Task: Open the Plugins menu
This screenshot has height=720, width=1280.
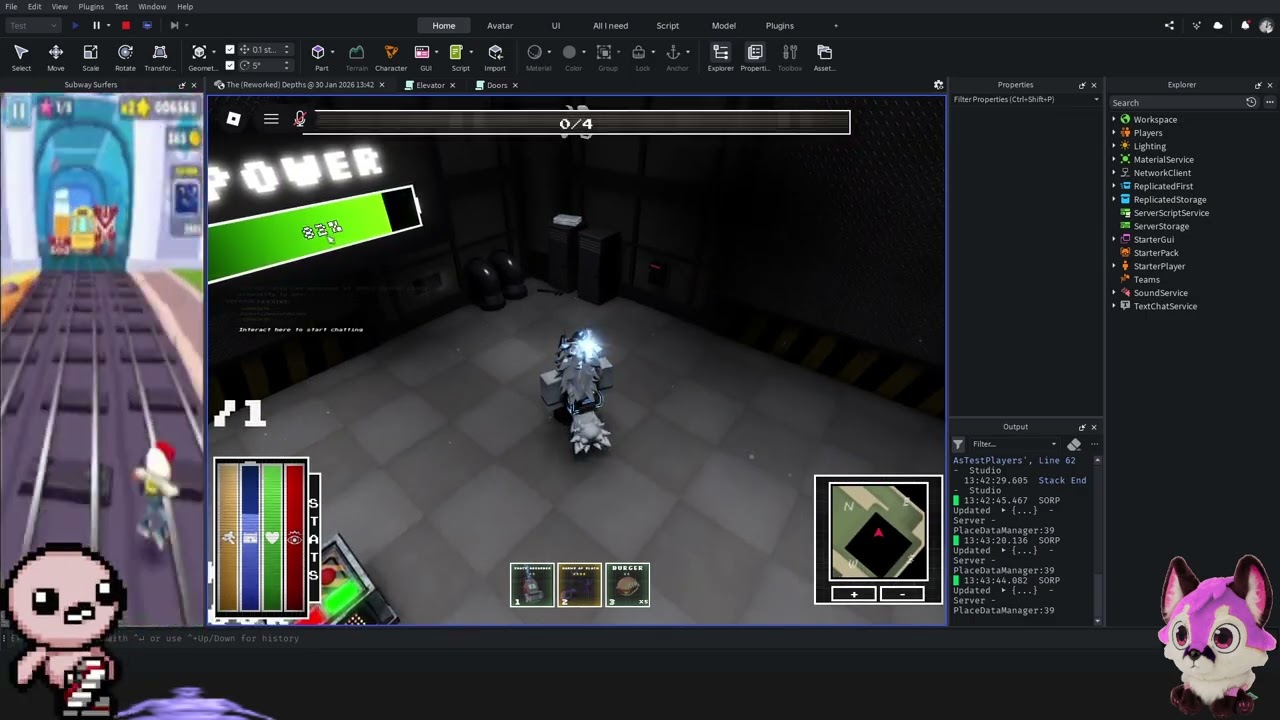Action: [x=91, y=7]
